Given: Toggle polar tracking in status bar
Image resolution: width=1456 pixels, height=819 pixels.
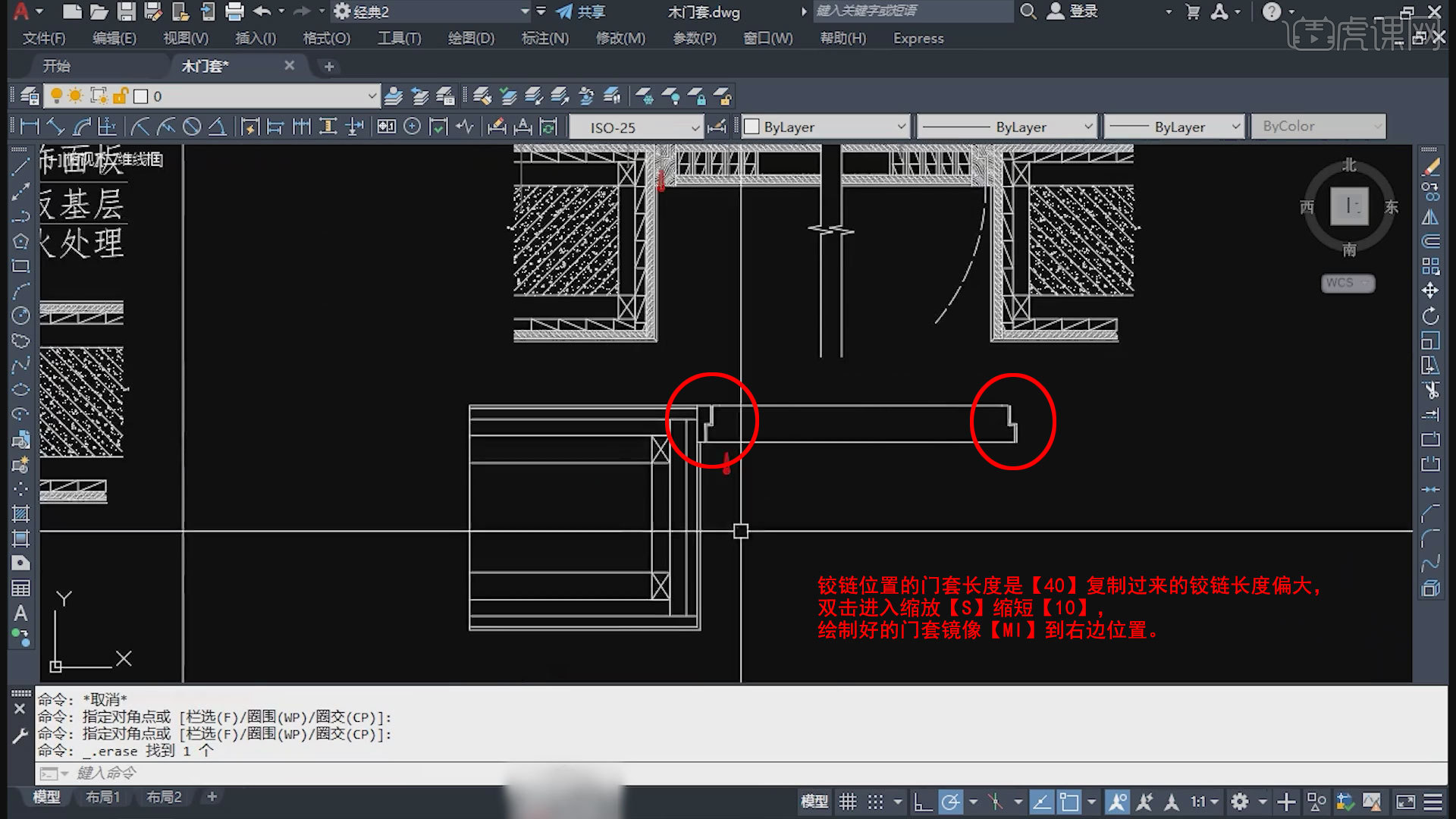Looking at the screenshot, I should tap(950, 802).
